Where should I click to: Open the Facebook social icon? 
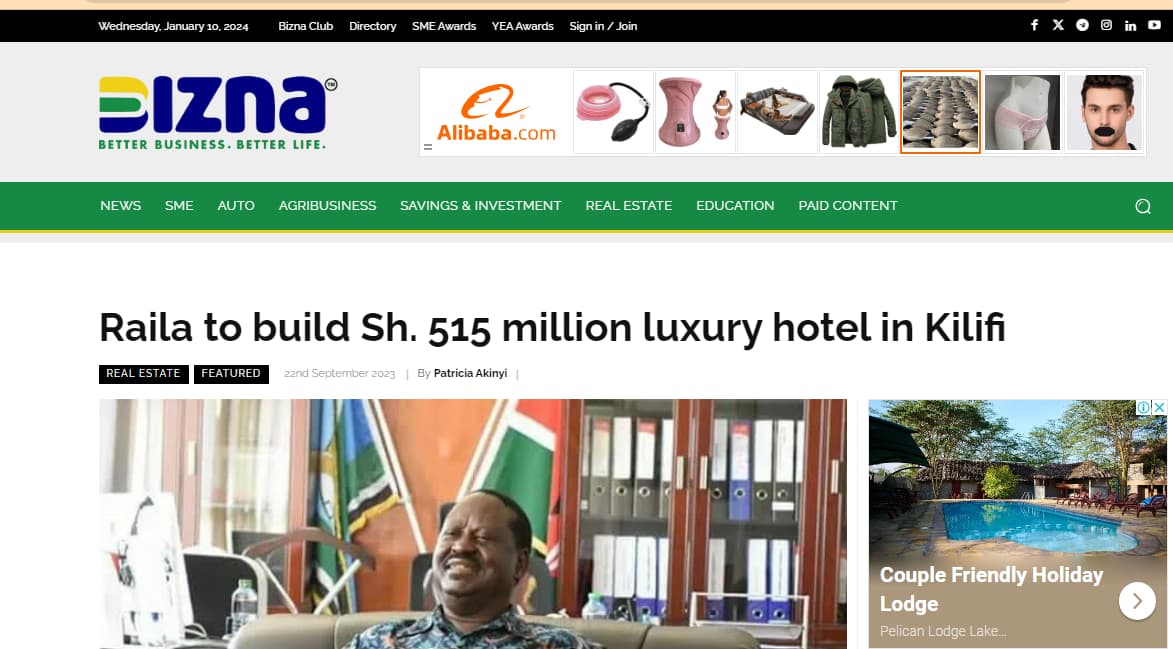tap(1034, 25)
